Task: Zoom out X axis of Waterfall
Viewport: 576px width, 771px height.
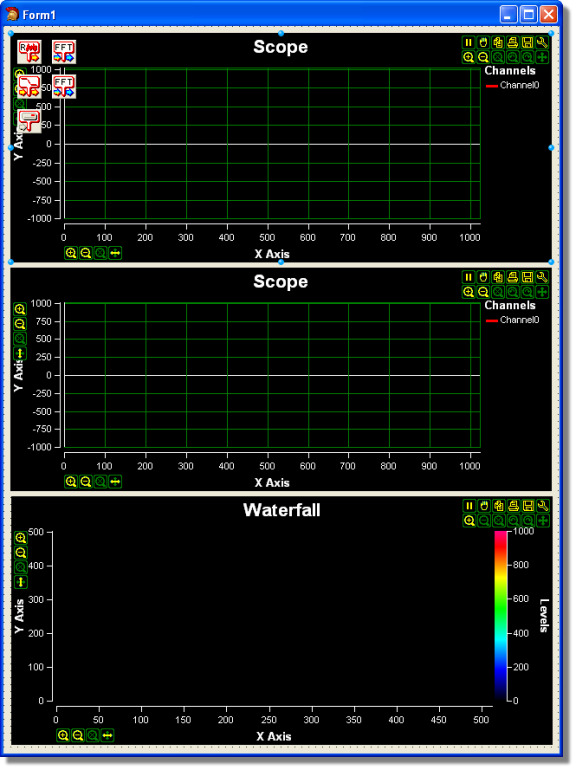Action: tap(78, 736)
